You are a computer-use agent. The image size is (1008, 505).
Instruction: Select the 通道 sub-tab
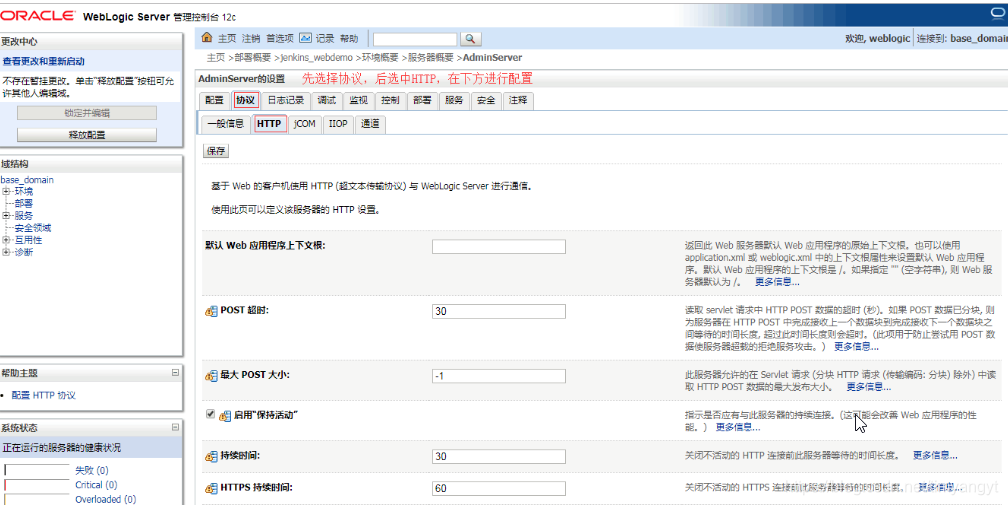click(x=370, y=124)
